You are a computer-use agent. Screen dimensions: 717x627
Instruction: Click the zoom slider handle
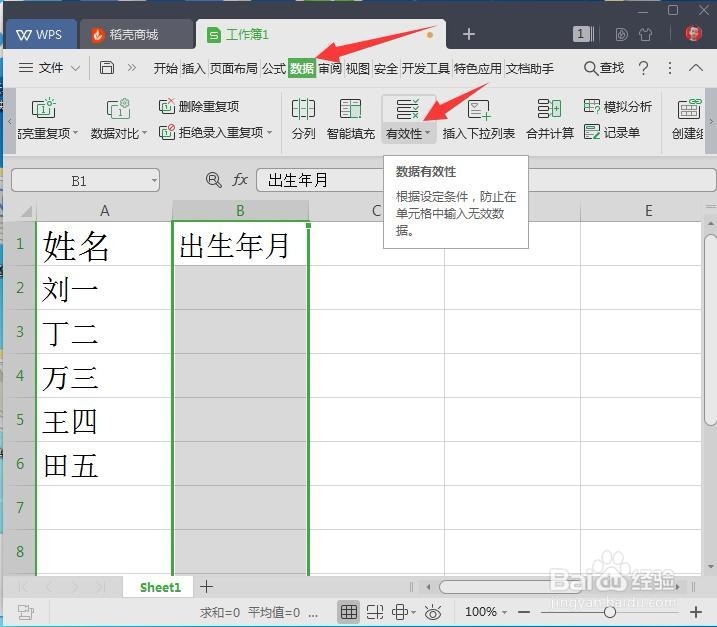tap(610, 612)
